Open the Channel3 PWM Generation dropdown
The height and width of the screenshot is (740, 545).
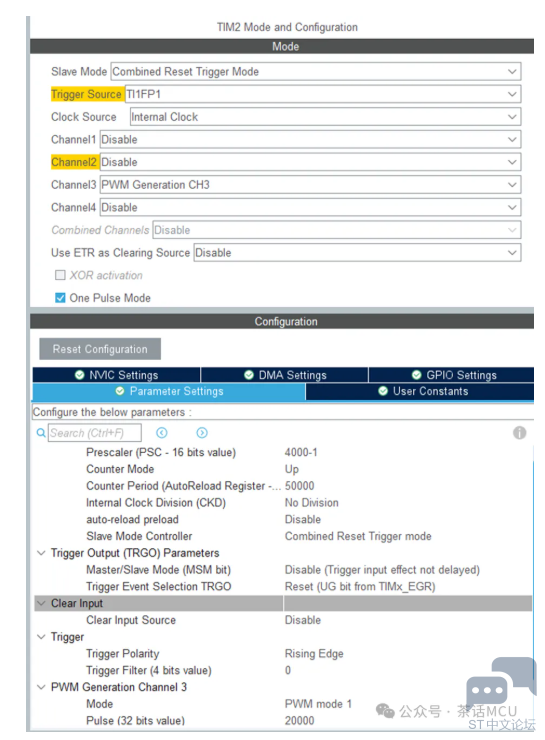coord(310,185)
